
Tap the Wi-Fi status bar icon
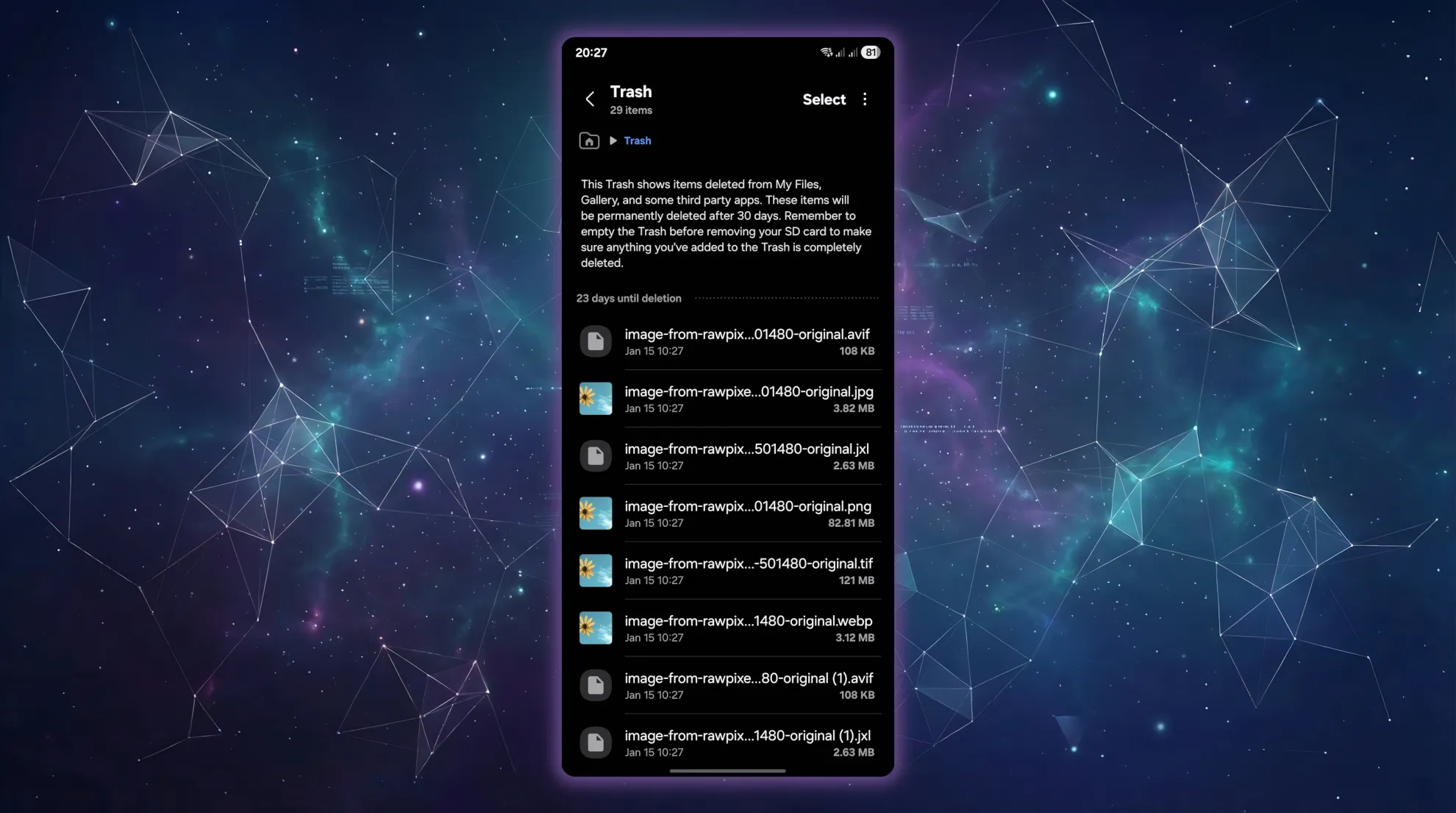pyautogui.click(x=827, y=52)
